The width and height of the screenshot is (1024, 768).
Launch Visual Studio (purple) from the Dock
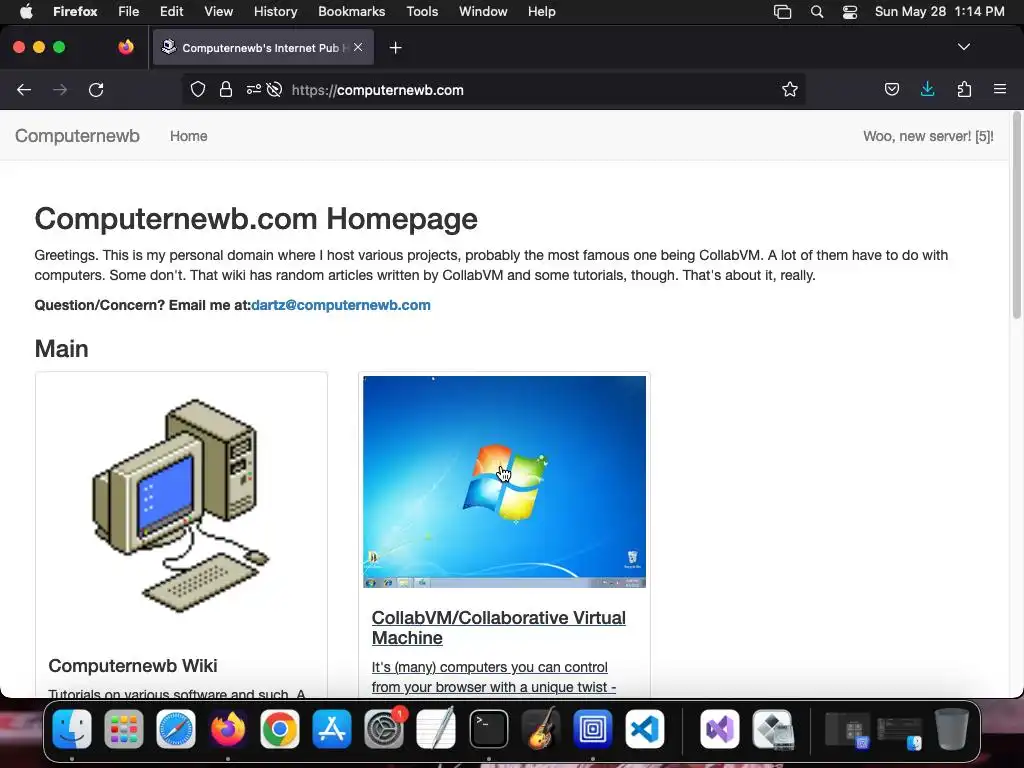point(720,729)
